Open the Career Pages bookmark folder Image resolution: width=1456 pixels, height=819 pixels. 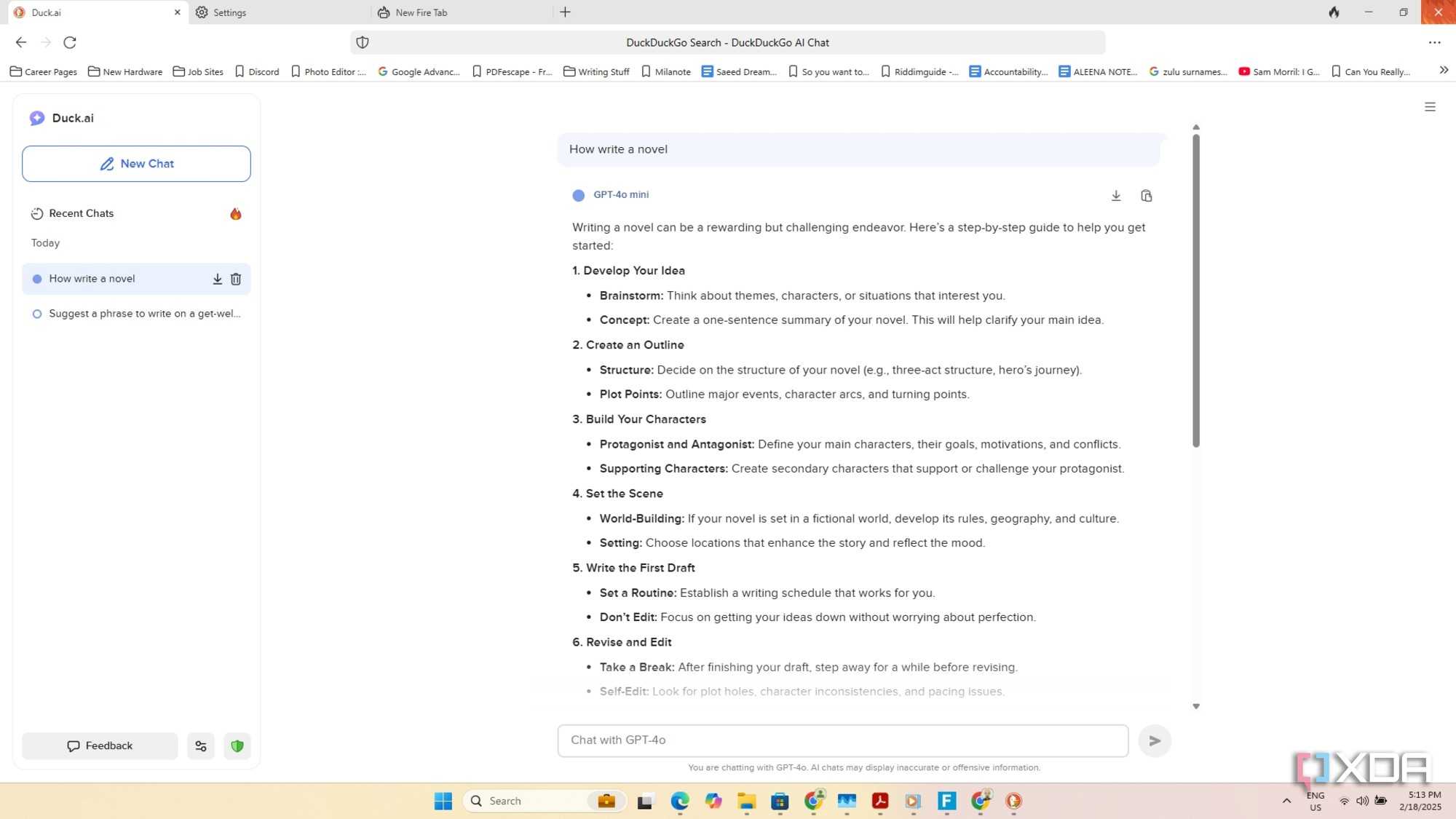pyautogui.click(x=44, y=71)
